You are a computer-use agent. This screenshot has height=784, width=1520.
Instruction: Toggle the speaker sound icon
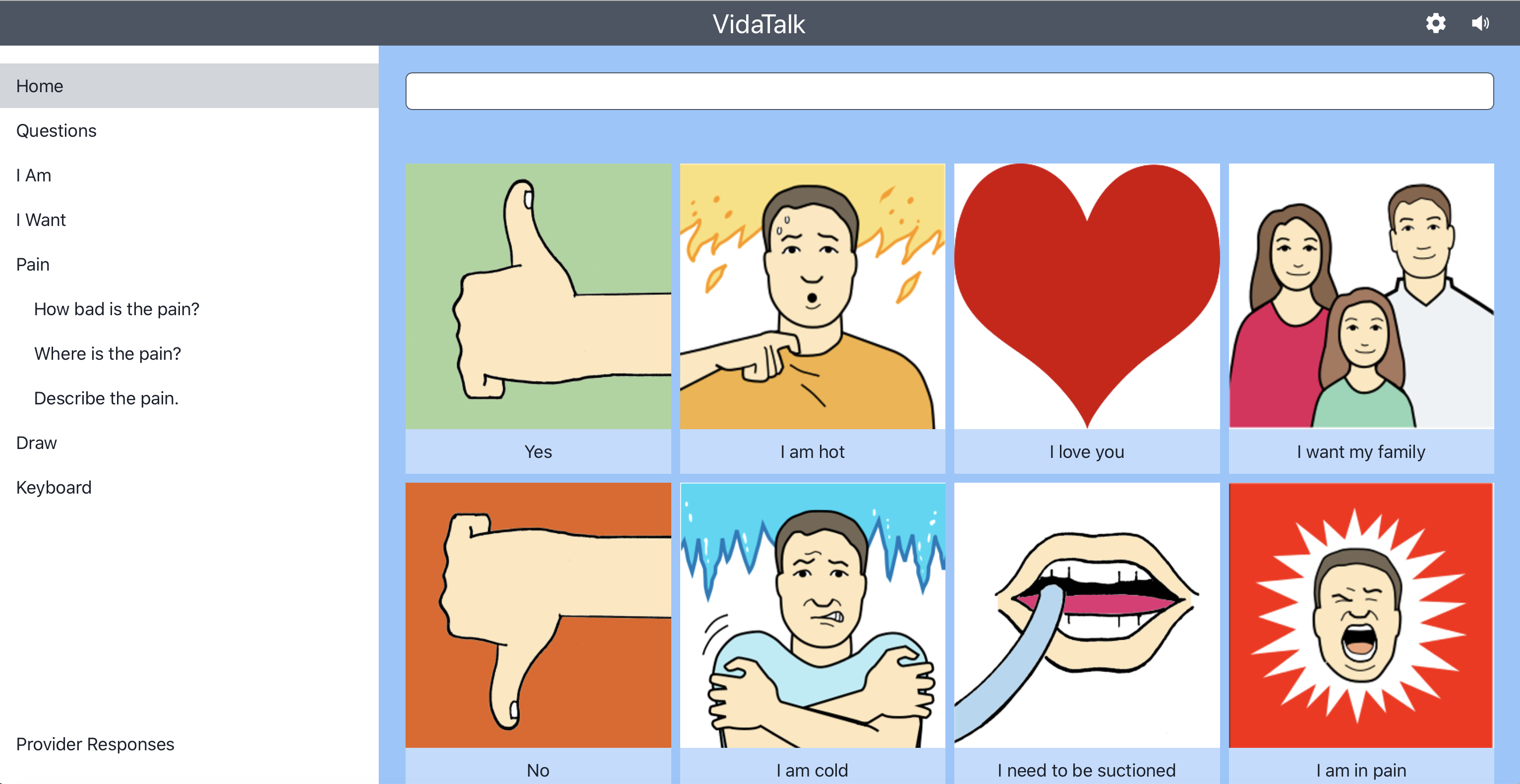(x=1480, y=24)
